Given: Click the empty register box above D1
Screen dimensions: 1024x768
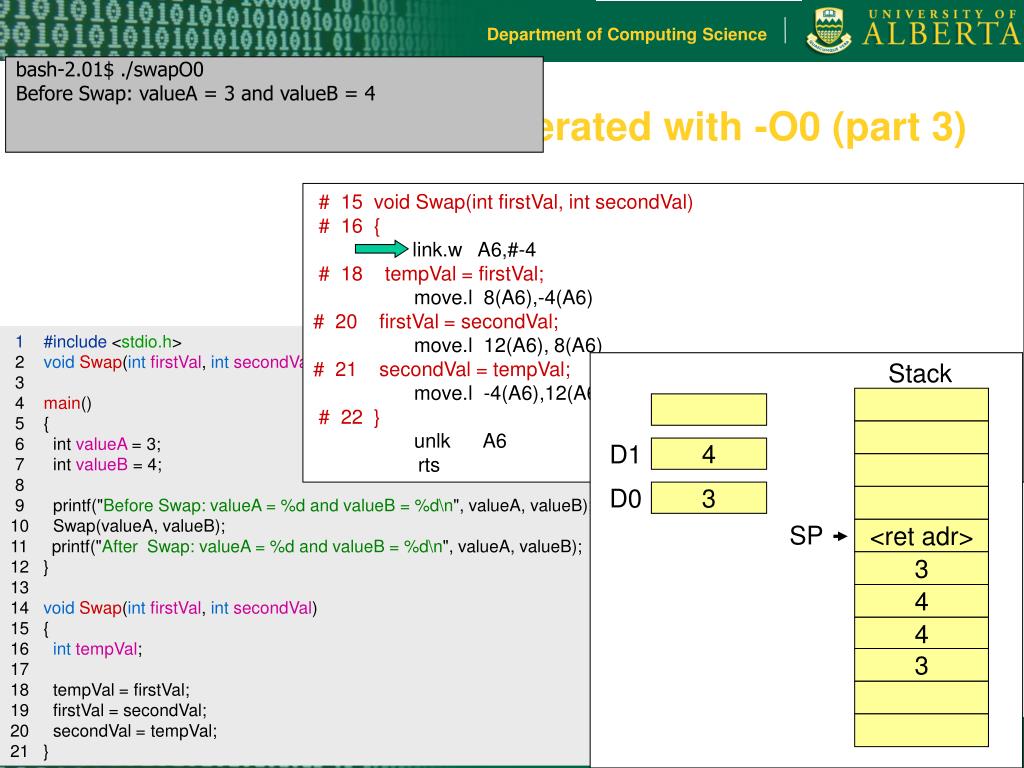Looking at the screenshot, I should [709, 409].
